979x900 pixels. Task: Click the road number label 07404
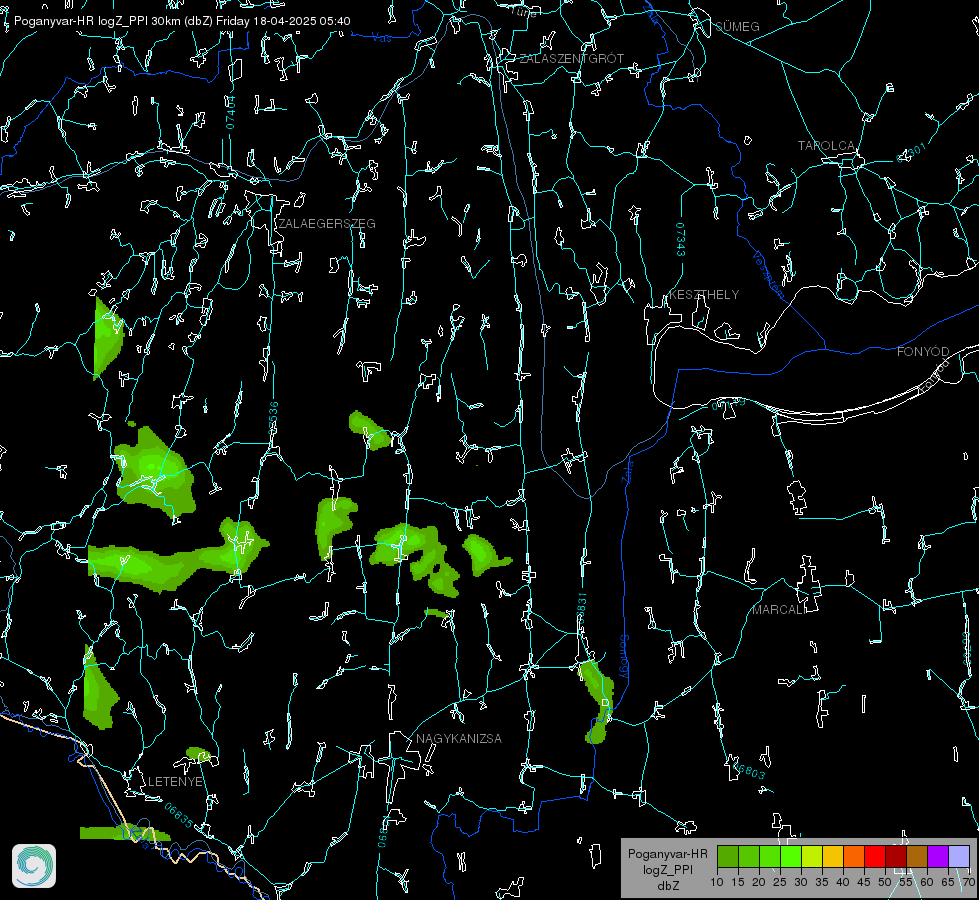[x=230, y=113]
